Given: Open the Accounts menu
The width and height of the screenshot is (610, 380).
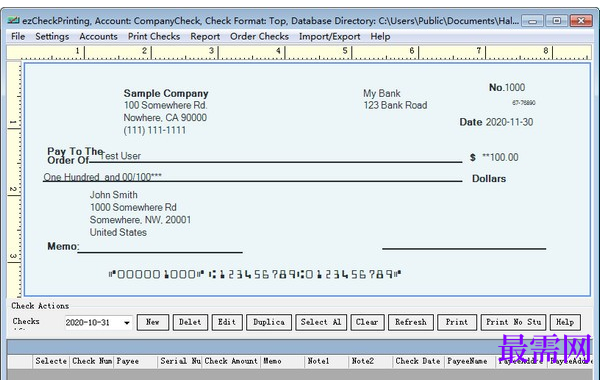Looking at the screenshot, I should point(98,37).
